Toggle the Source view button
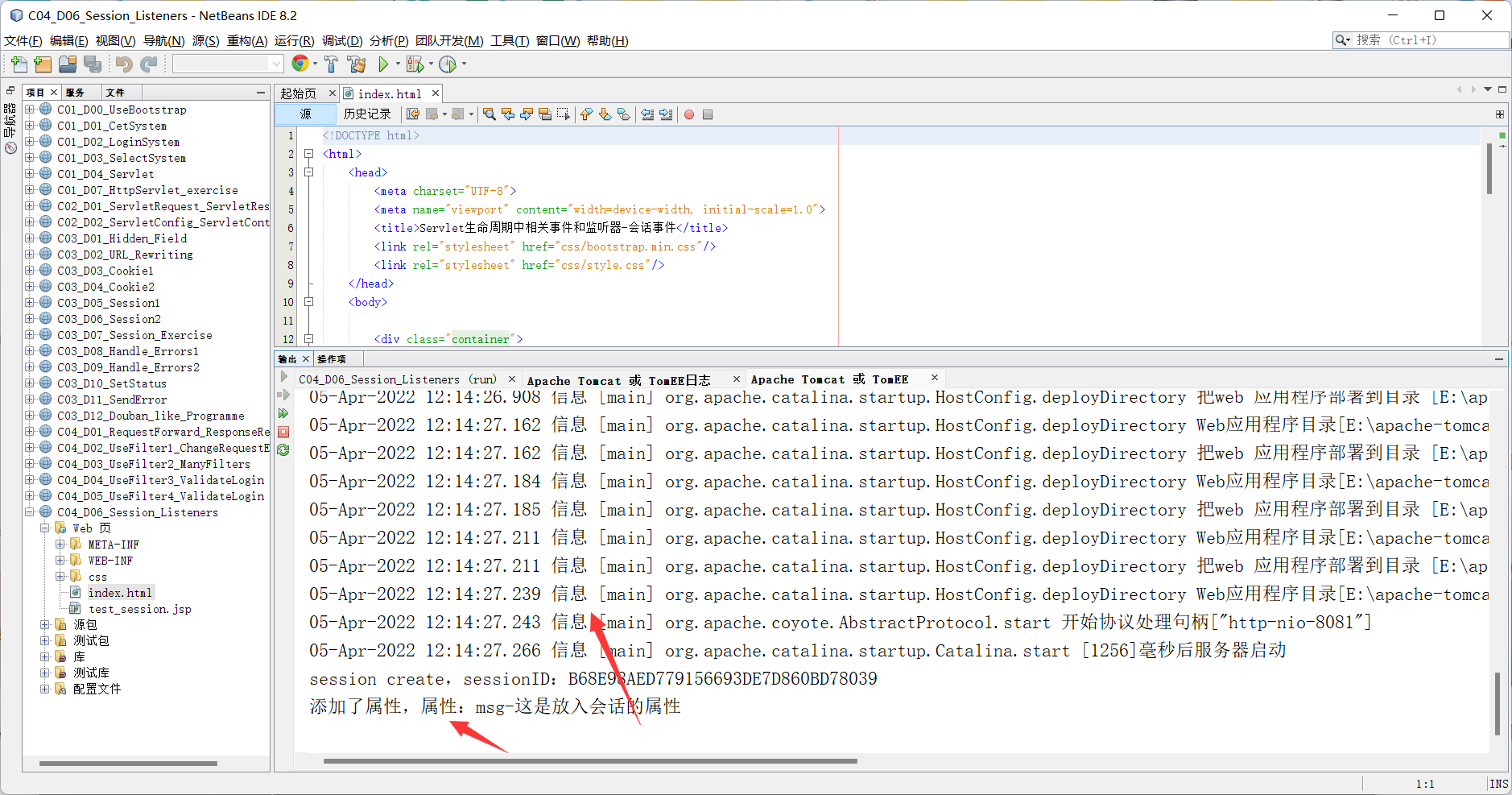This screenshot has width=1512, height=795. (306, 114)
